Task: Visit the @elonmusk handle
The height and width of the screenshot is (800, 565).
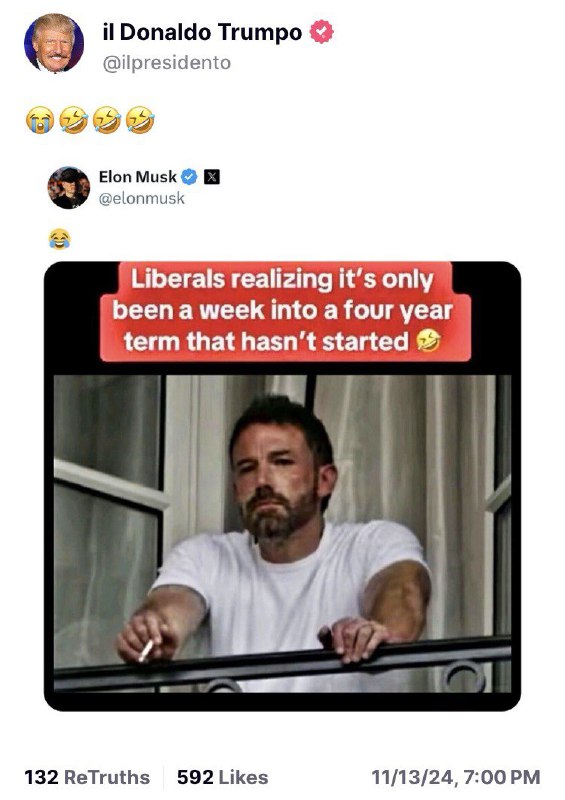Action: click(141, 198)
